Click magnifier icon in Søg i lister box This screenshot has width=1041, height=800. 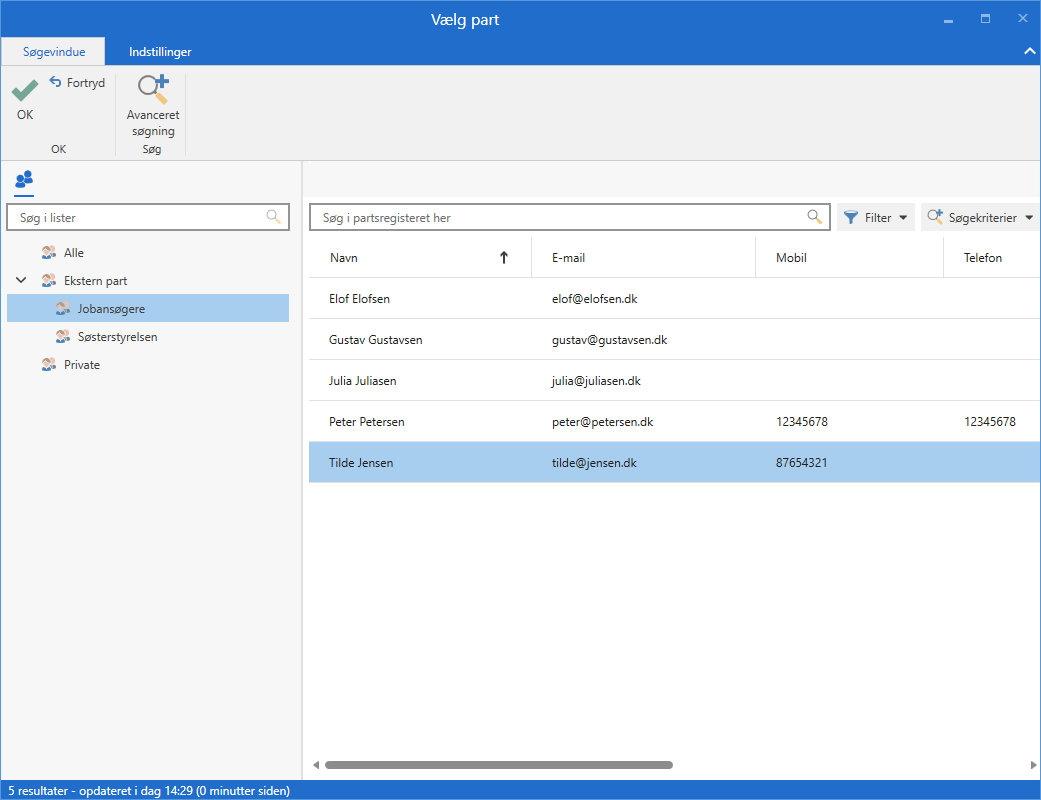tap(273, 216)
